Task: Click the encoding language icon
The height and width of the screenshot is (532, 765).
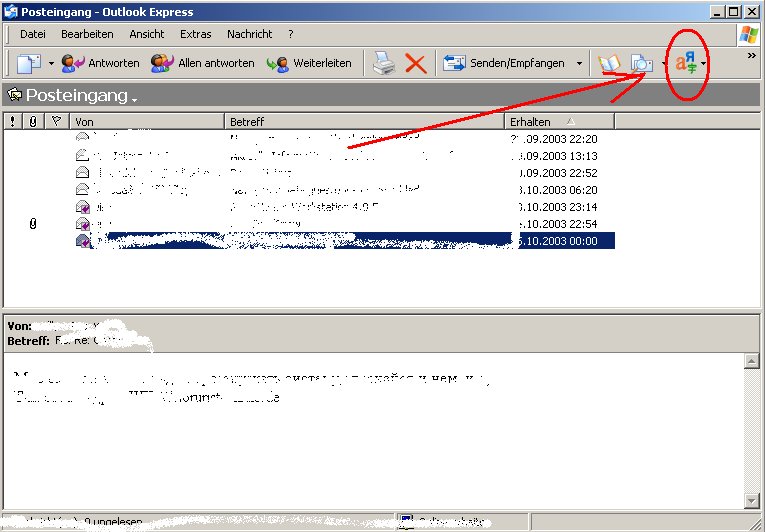Action: (686, 63)
